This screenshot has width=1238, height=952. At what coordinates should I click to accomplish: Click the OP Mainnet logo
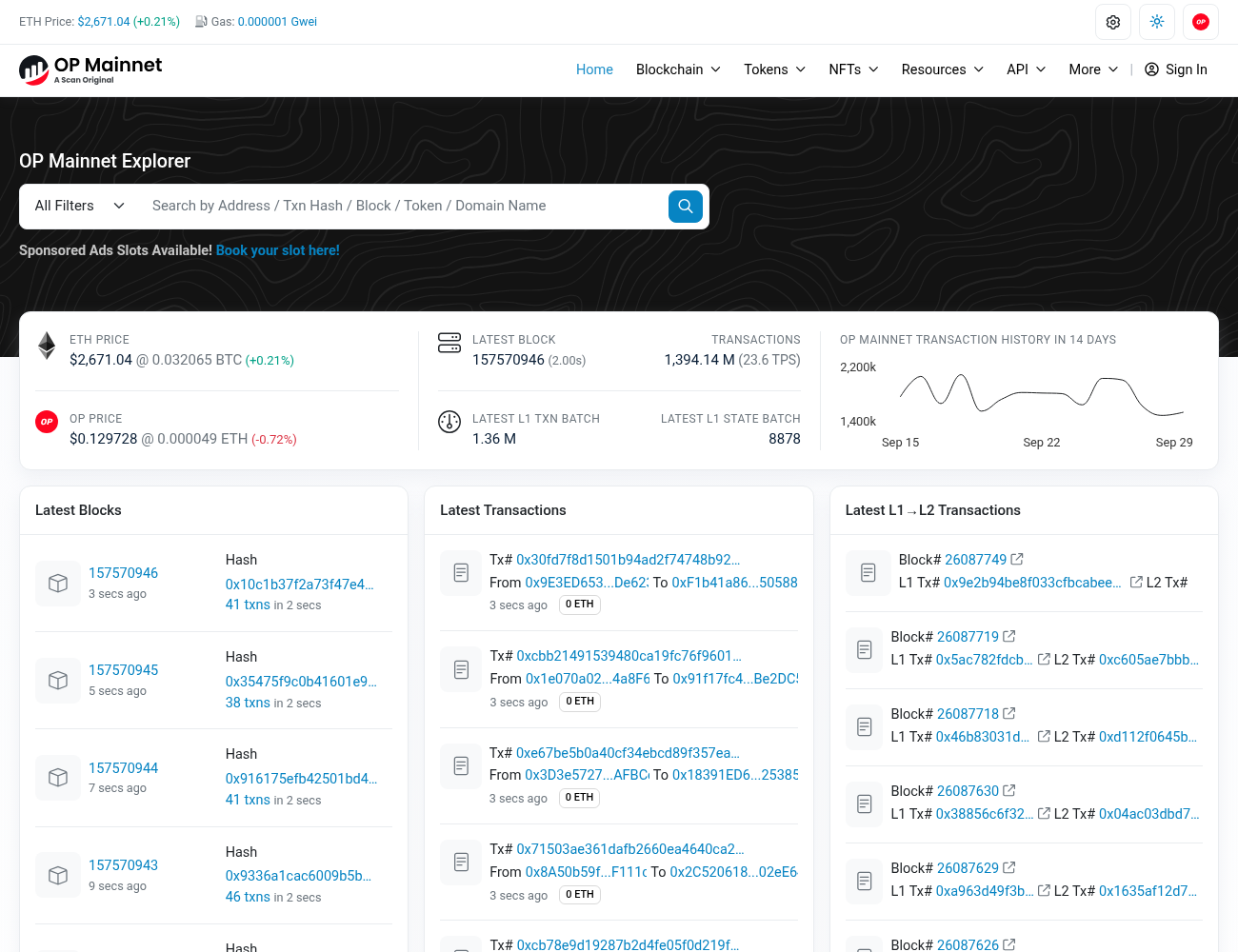pyautogui.click(x=90, y=69)
